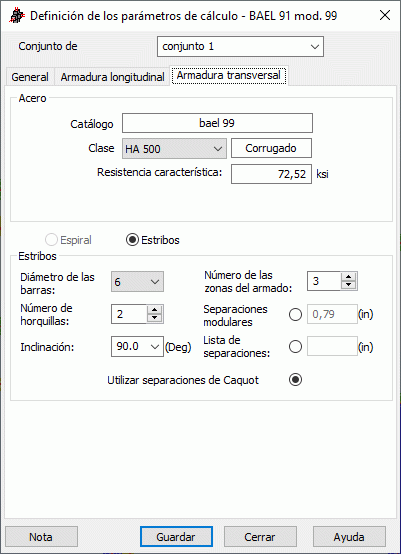Open Diámetro de las barras dropdown

(x=137, y=282)
